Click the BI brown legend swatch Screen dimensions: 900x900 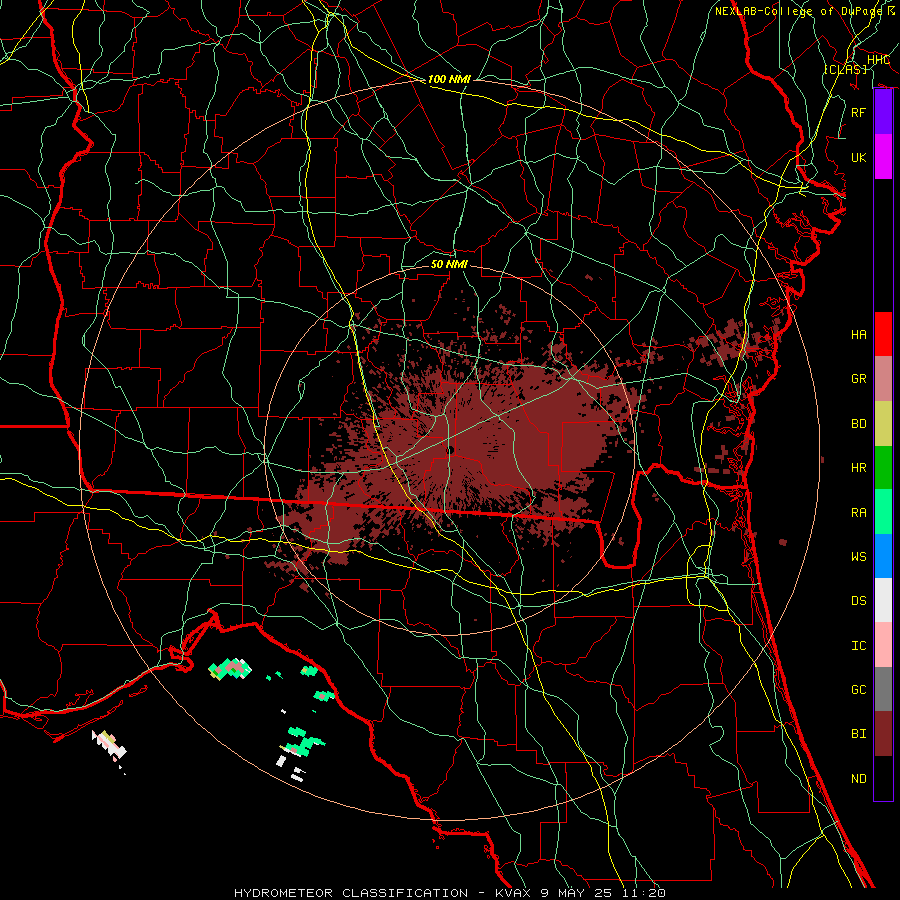(x=883, y=734)
